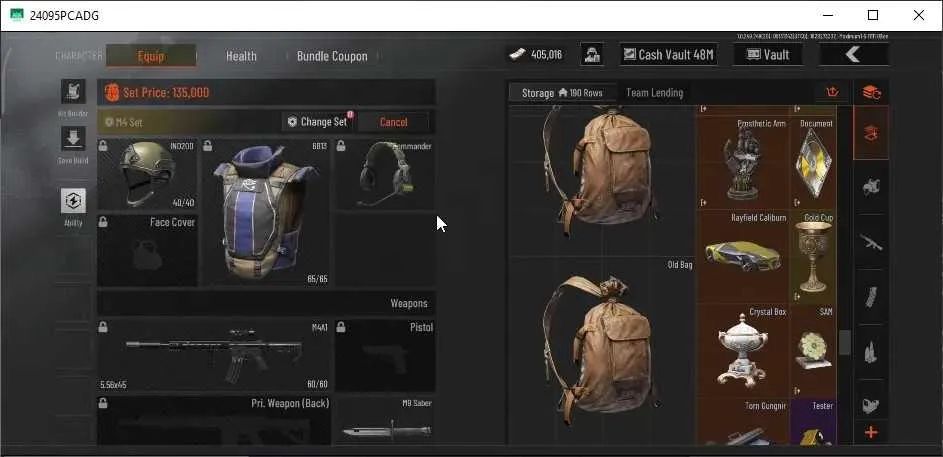Toggle the lock on M4A1 weapon slot
The image size is (943, 457).
[x=103, y=327]
